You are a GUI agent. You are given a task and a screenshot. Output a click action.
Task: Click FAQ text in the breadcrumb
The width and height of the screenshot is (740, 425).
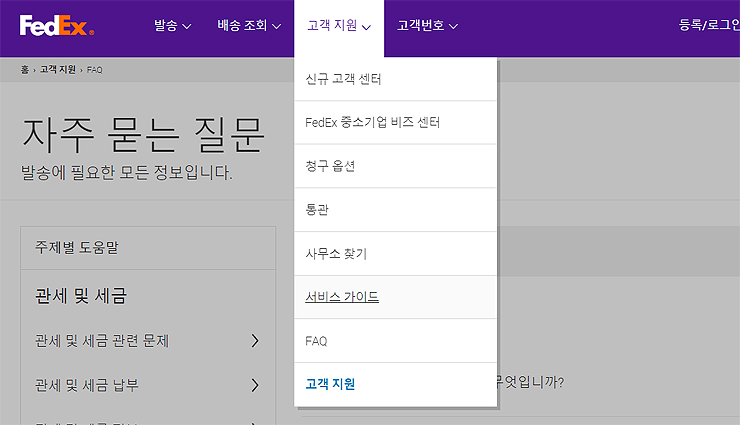tap(94, 70)
